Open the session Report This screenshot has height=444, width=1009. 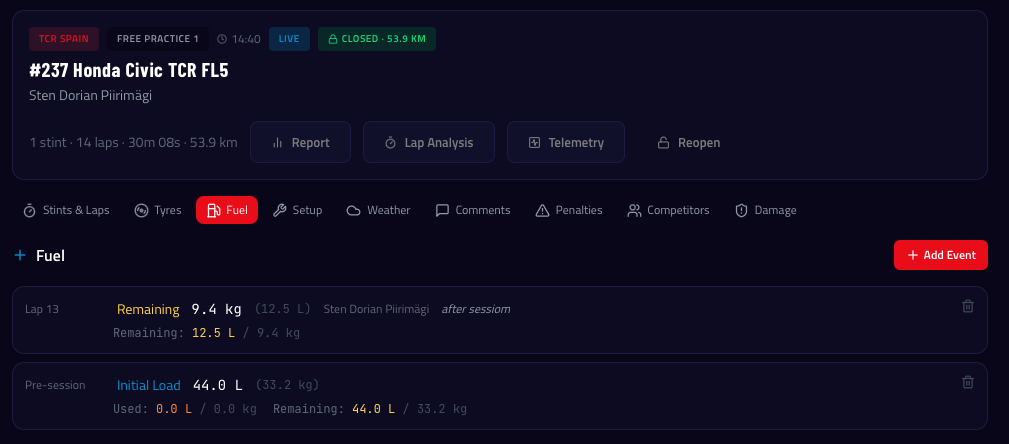300,142
